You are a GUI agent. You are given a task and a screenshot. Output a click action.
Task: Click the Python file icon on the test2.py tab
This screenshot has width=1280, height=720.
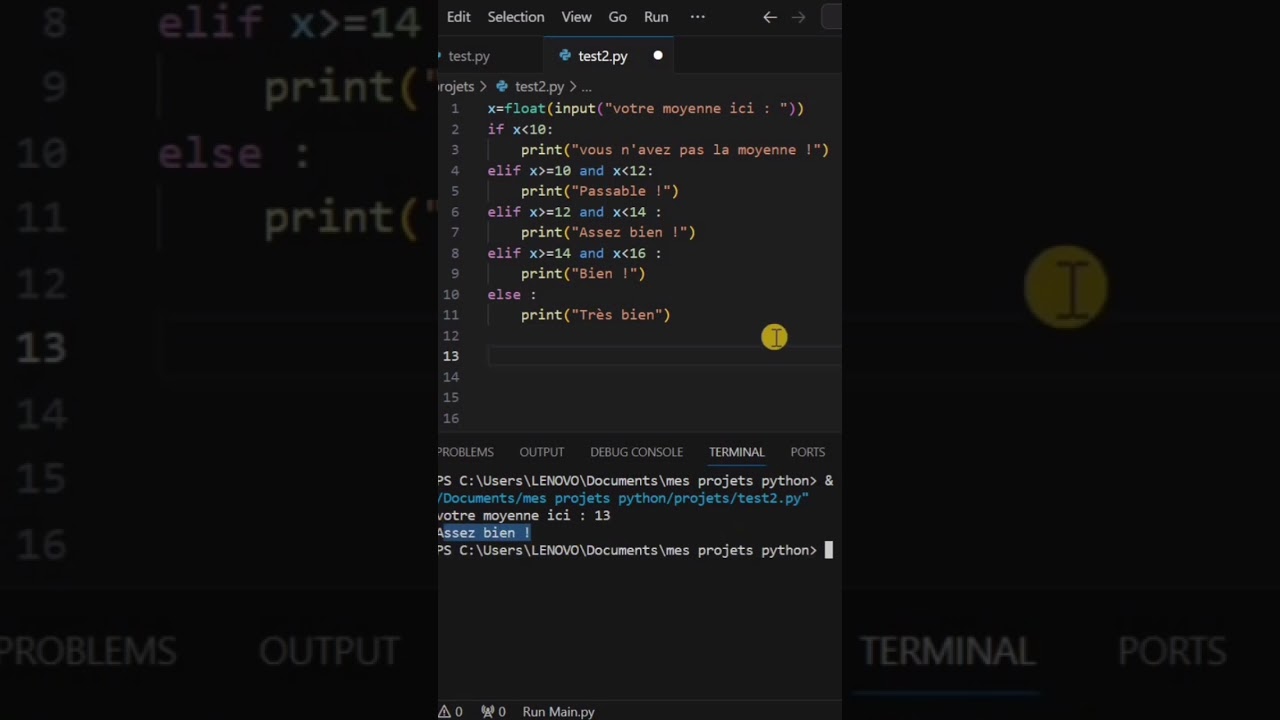(565, 56)
